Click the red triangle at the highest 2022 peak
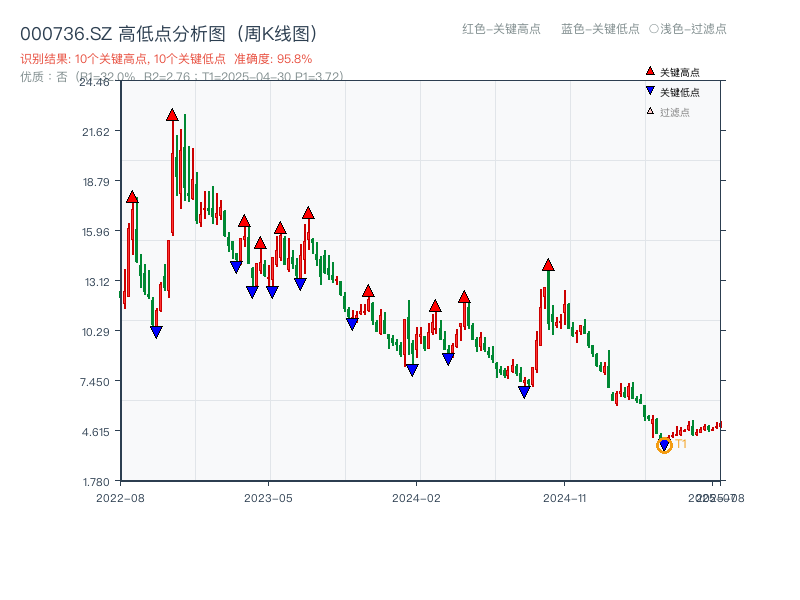The width and height of the screenshot is (800, 600). tap(172, 113)
